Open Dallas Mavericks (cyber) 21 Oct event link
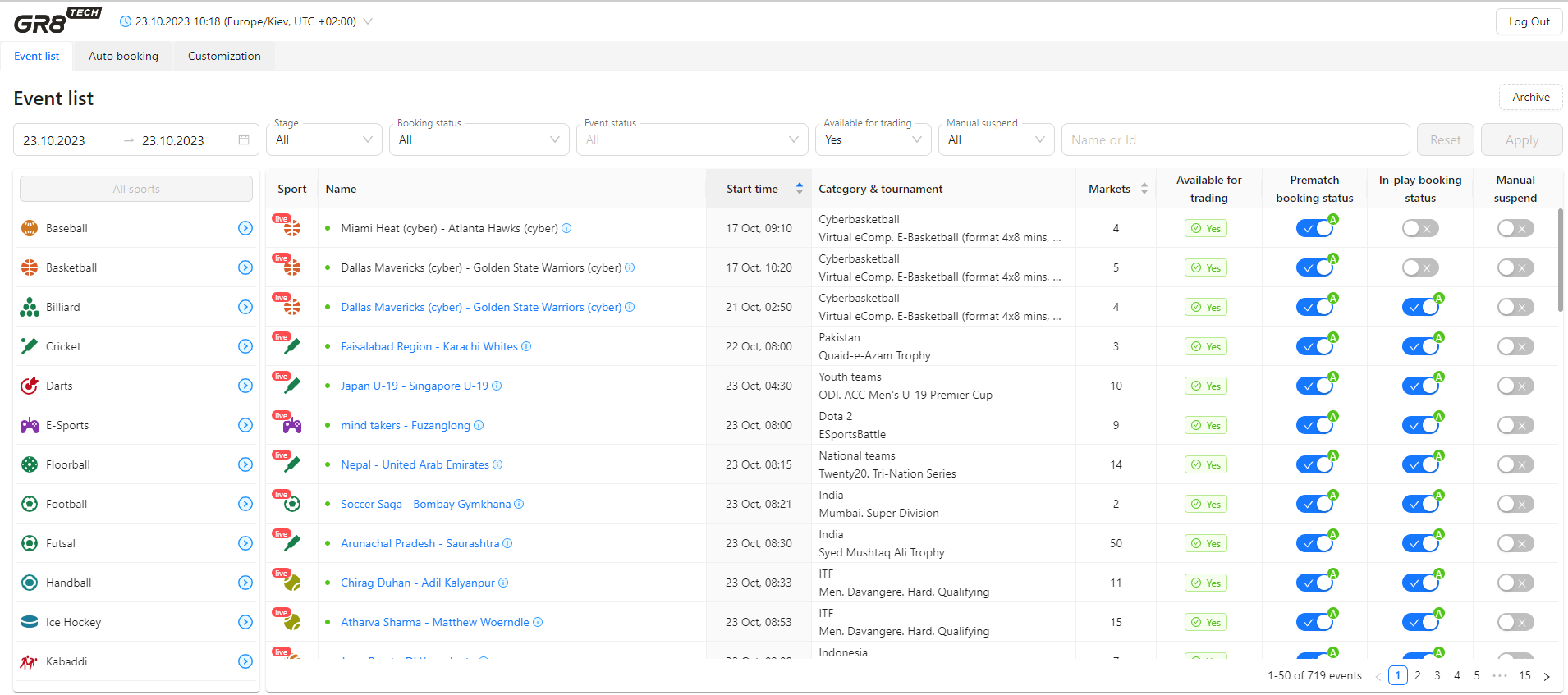The width and height of the screenshot is (1568, 695). pos(481,307)
